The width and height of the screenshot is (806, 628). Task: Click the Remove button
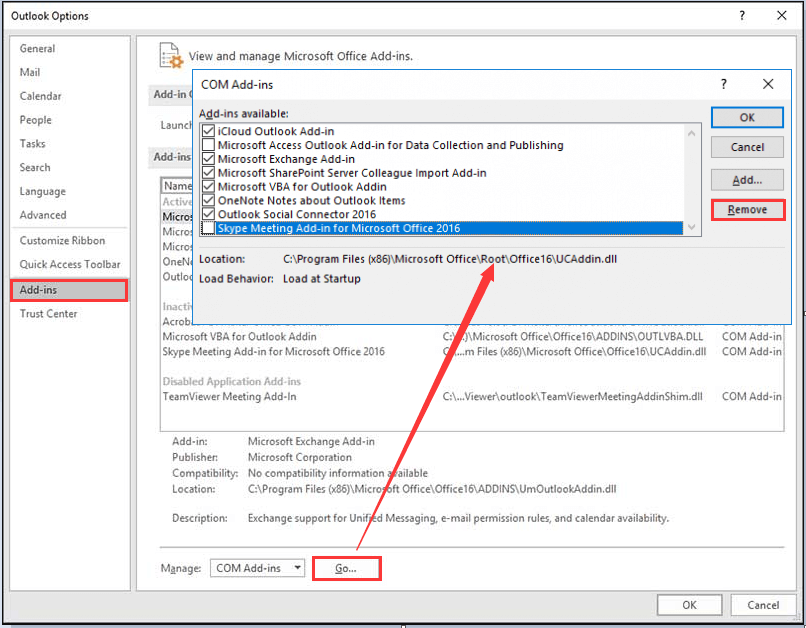click(x=747, y=210)
